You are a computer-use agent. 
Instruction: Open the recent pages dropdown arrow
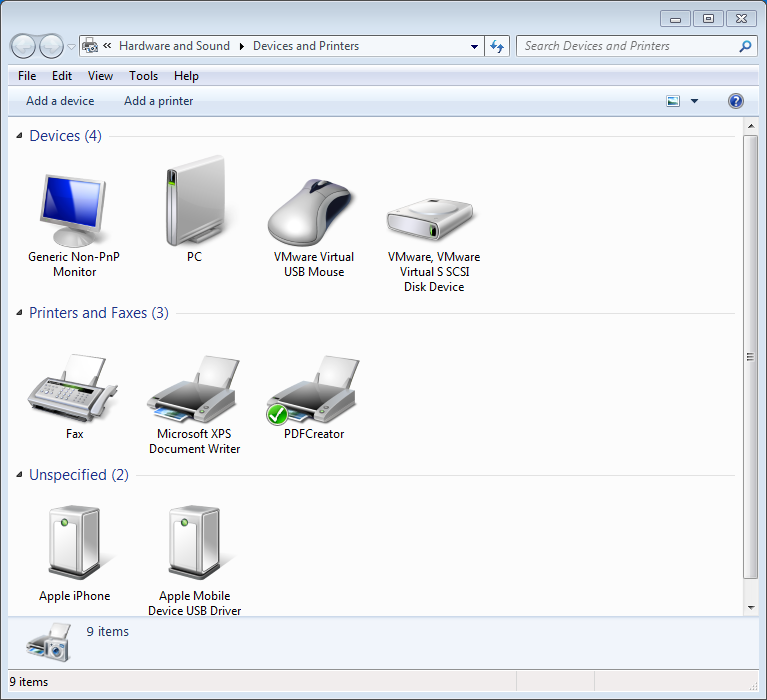click(x=71, y=46)
